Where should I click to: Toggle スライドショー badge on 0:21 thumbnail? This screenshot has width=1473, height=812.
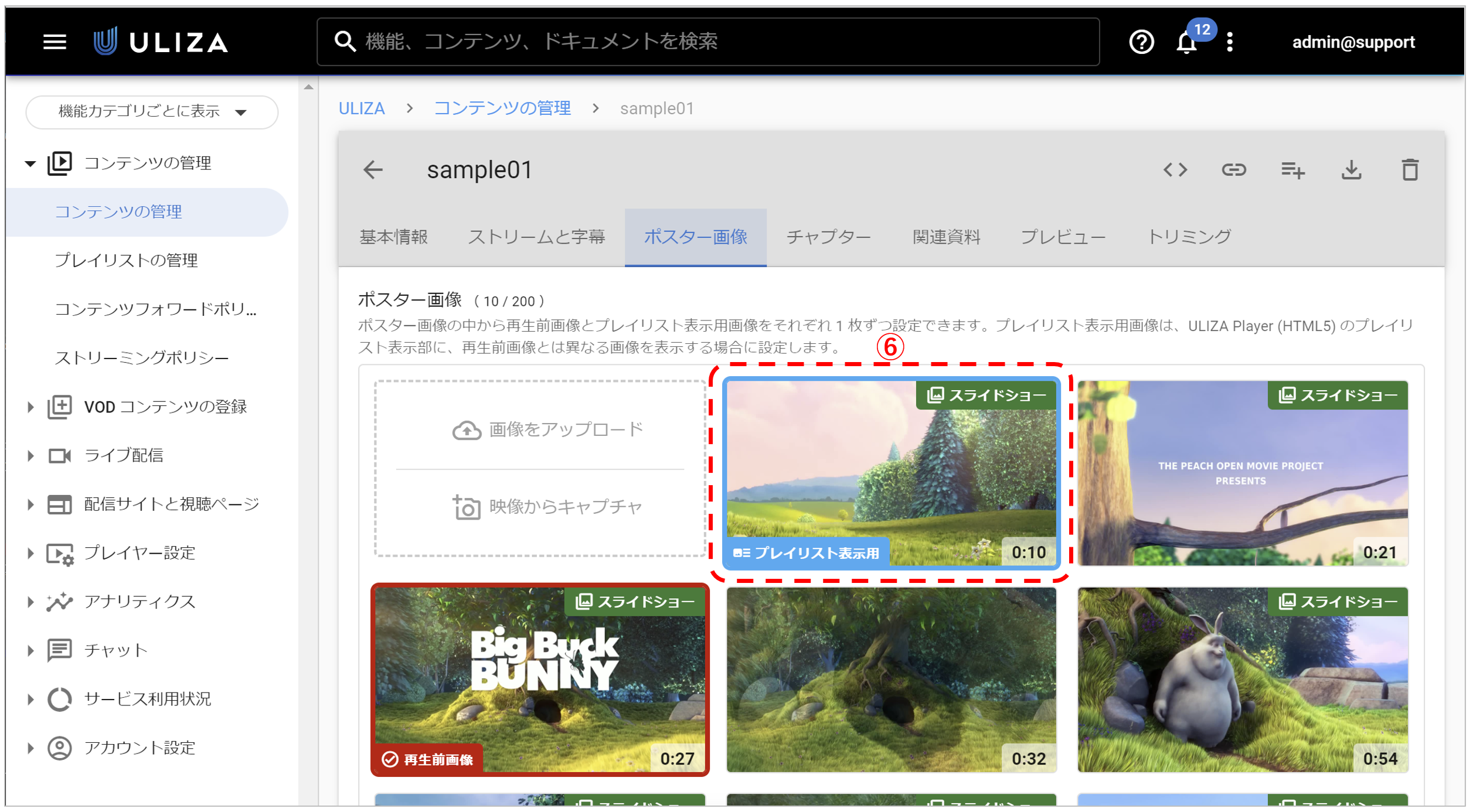pos(1338,395)
